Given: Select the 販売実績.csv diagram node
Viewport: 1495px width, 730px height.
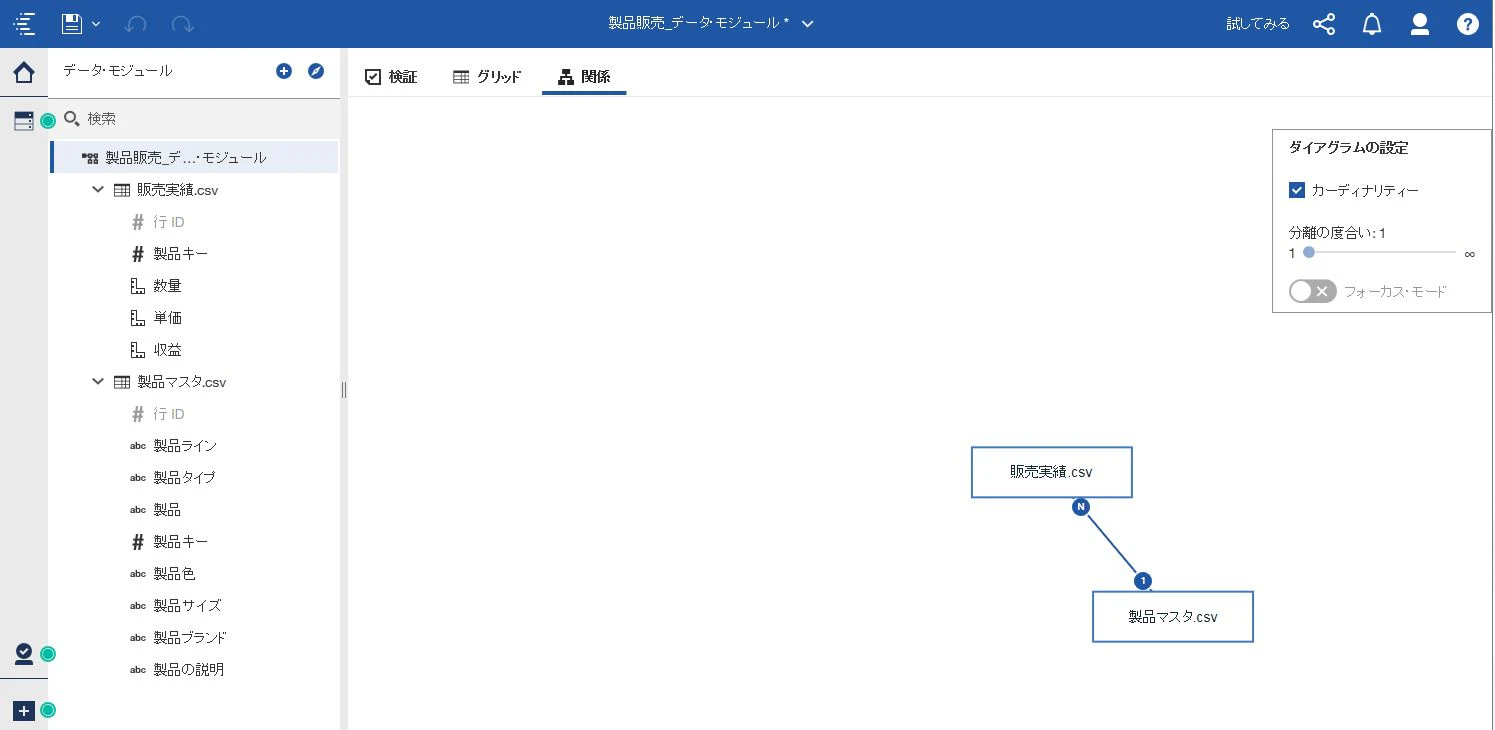Looking at the screenshot, I should [x=1052, y=472].
